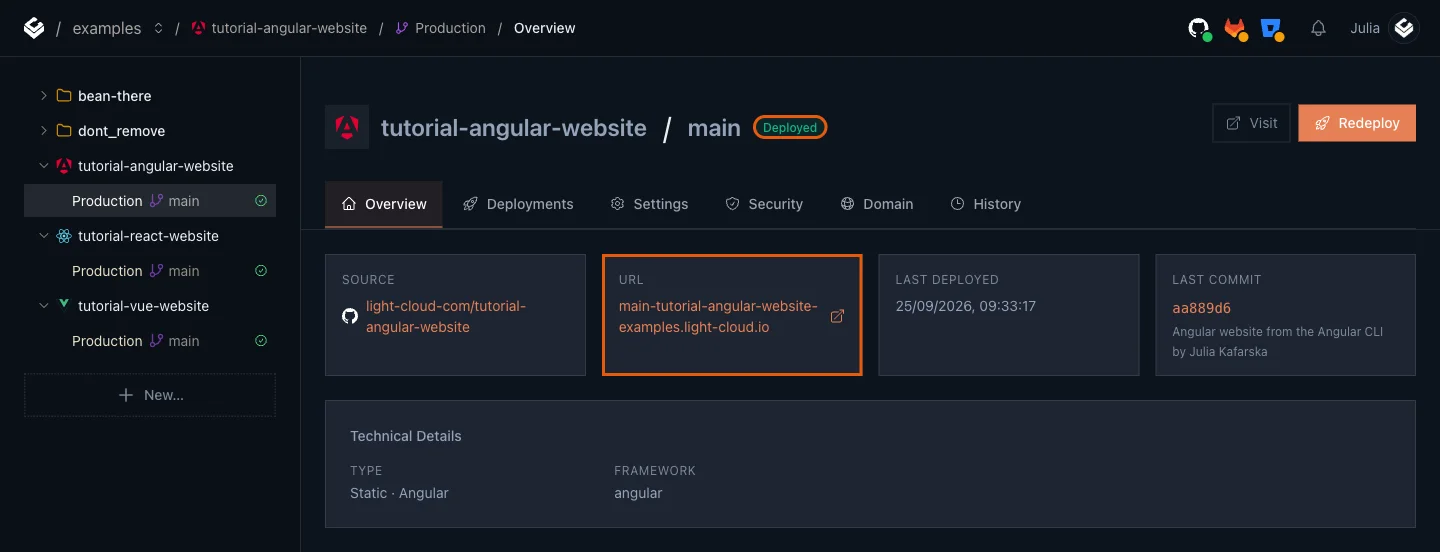Switch to the Deployments tab
Image resolution: width=1440 pixels, height=552 pixels.
[518, 204]
